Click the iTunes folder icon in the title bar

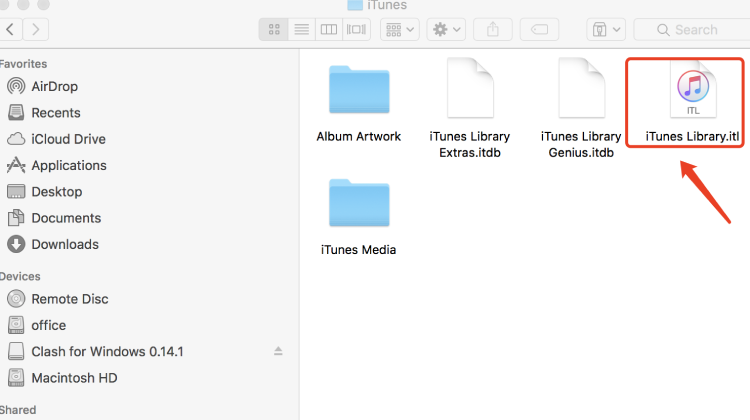(355, 5)
